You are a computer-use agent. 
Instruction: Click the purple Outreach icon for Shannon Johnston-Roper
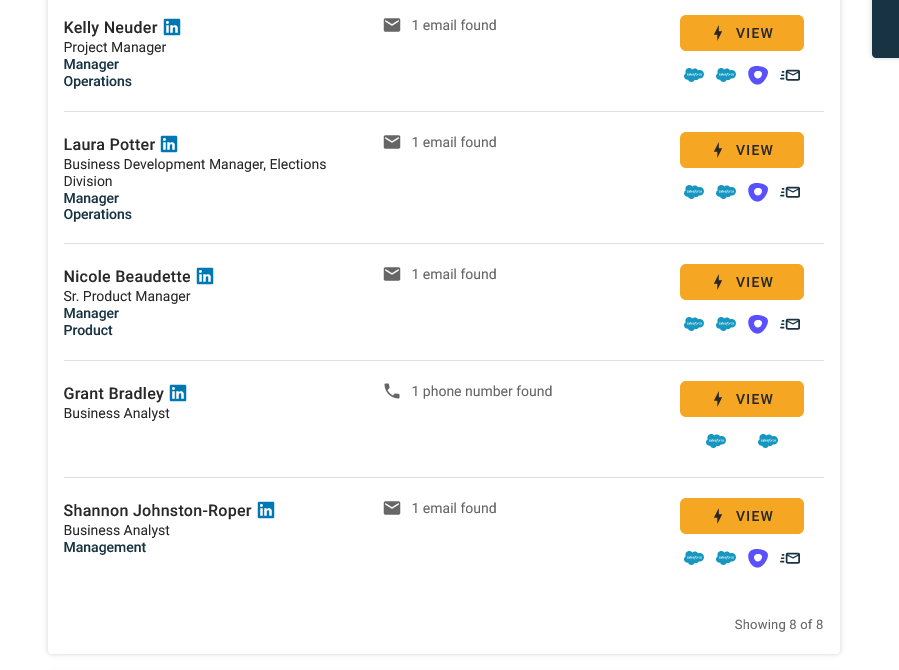[x=758, y=558]
